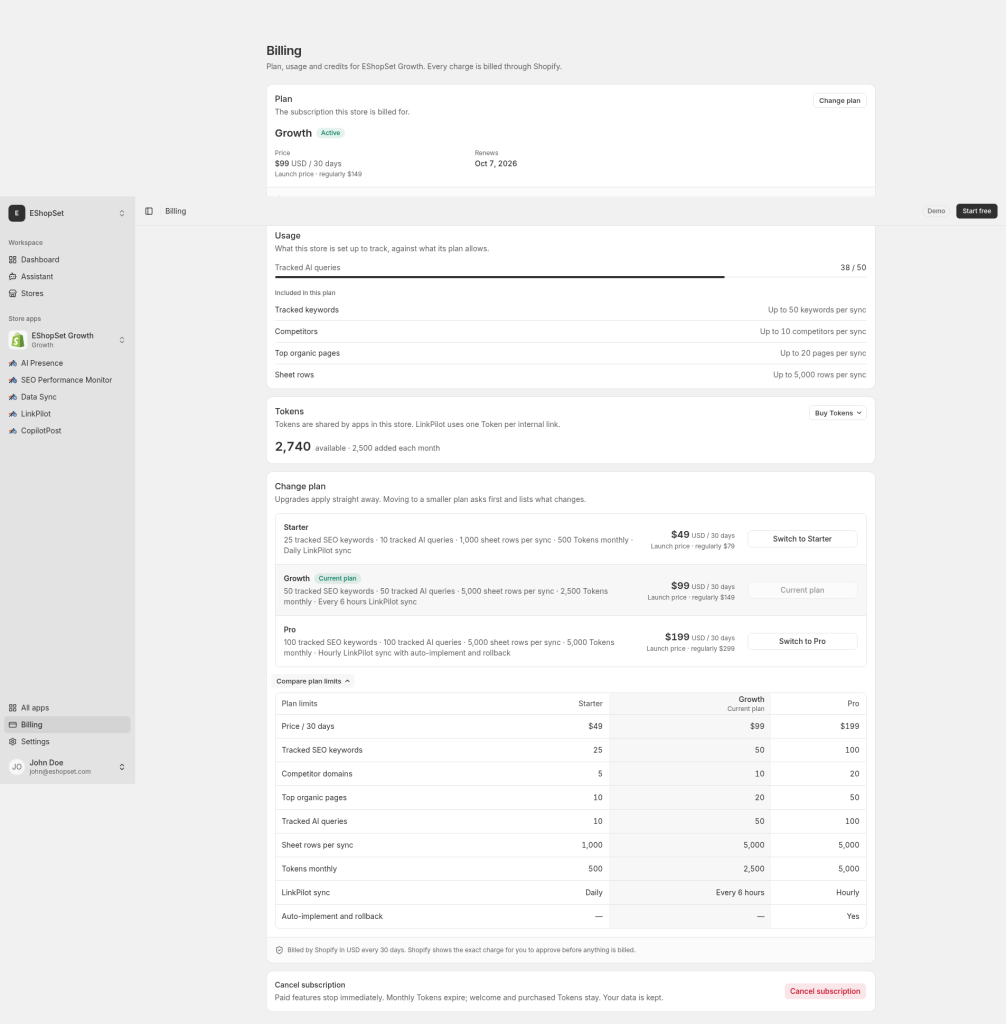Viewport: 1006px width, 1024px height.
Task: Click the '2,740' available tokens number
Action: coord(293,447)
